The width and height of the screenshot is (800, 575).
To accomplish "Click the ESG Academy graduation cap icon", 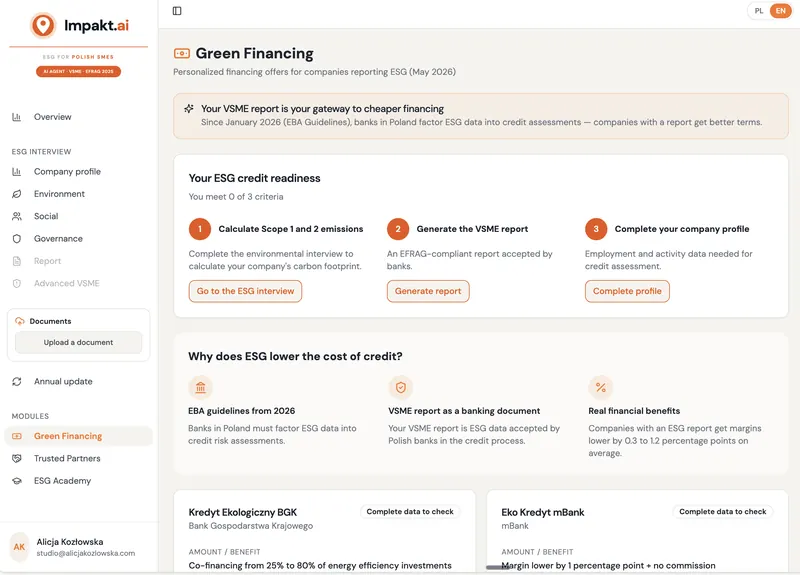I will [17, 481].
